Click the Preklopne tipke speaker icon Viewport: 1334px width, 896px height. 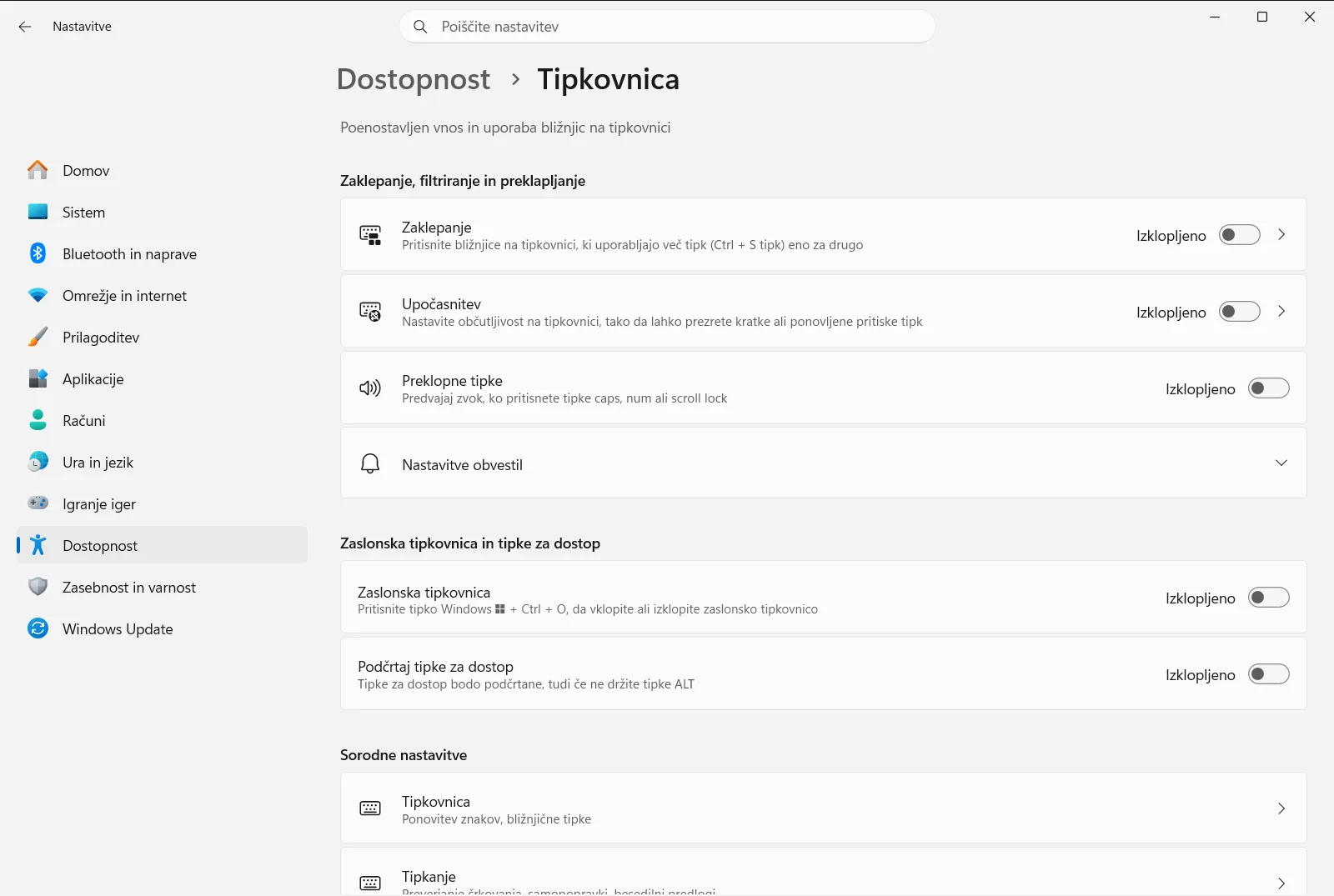[370, 388]
